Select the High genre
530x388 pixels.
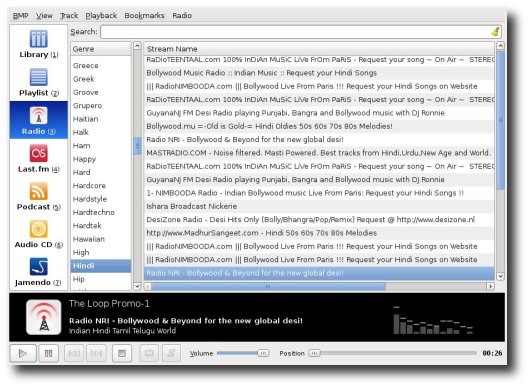pos(101,252)
